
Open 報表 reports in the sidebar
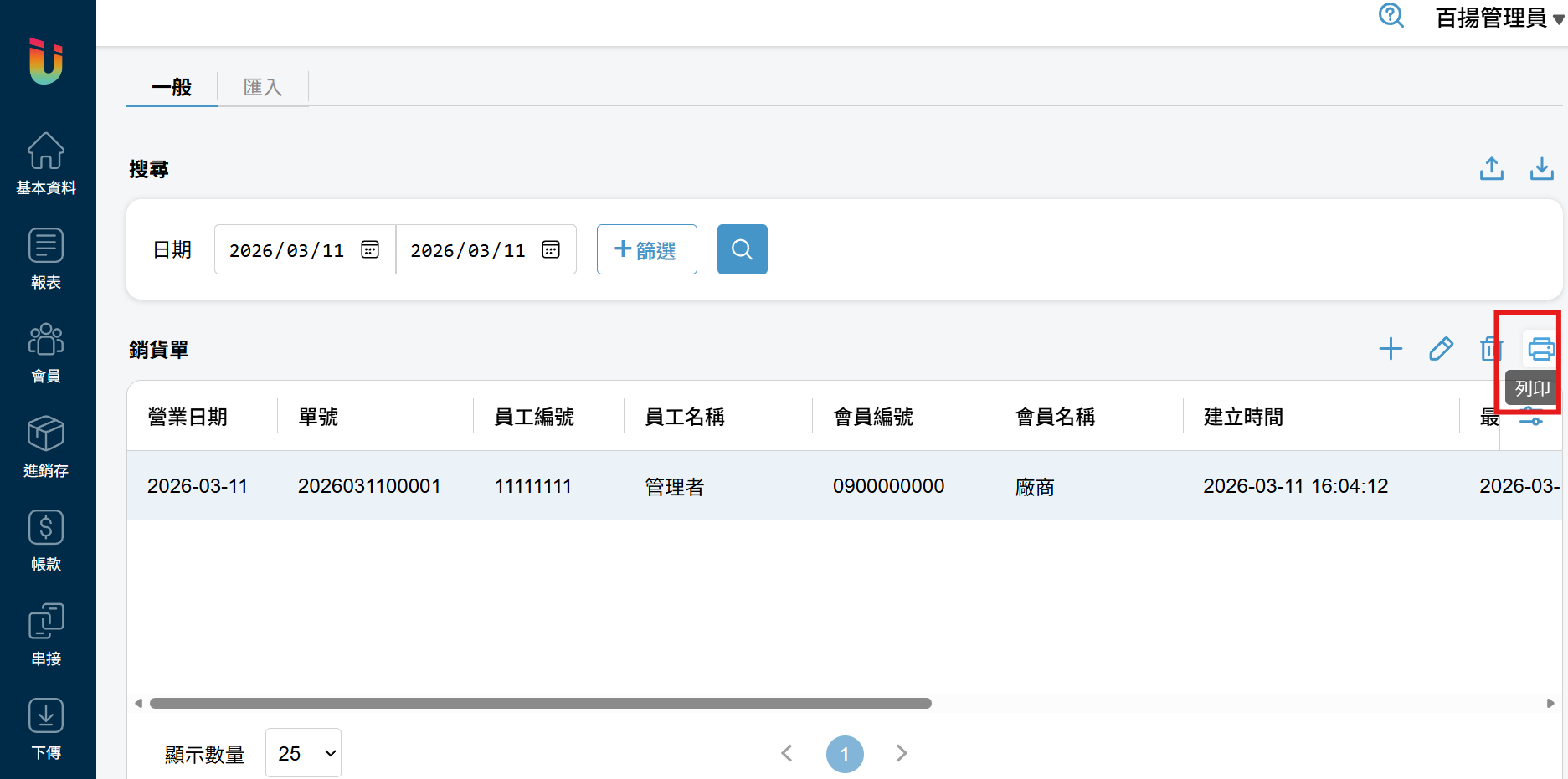46,259
